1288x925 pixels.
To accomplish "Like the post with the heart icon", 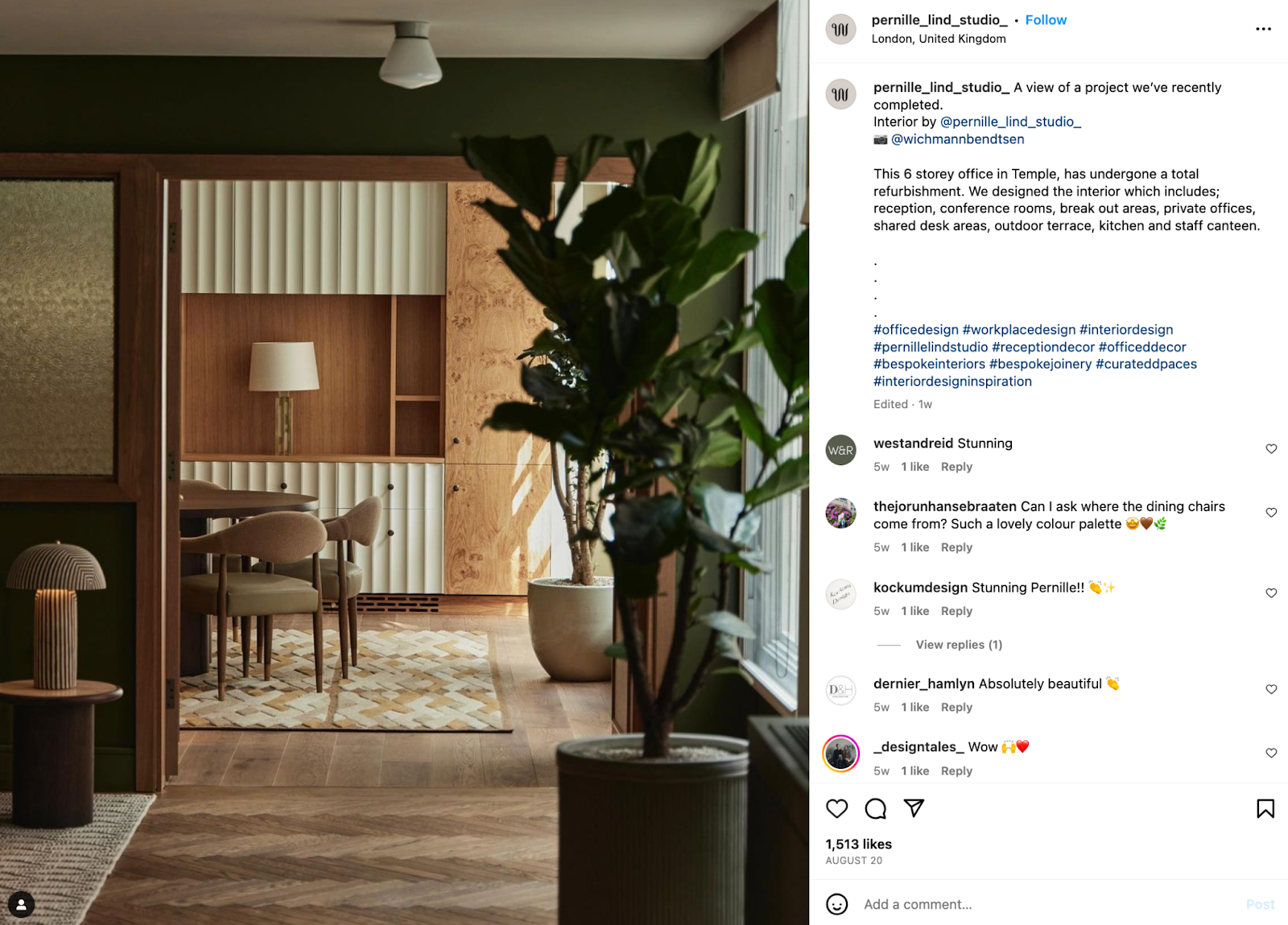I will point(837,808).
